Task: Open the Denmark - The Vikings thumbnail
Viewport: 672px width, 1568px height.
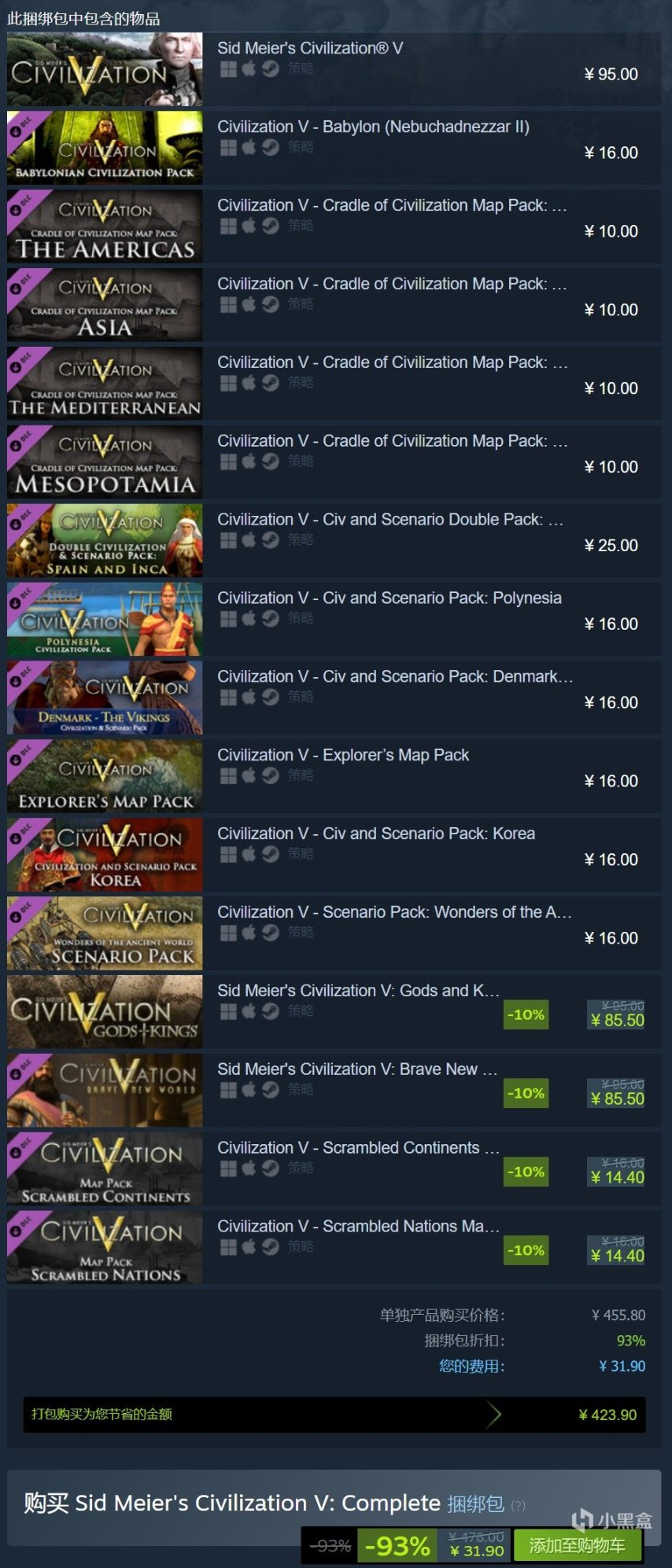Action: pyautogui.click(x=105, y=698)
